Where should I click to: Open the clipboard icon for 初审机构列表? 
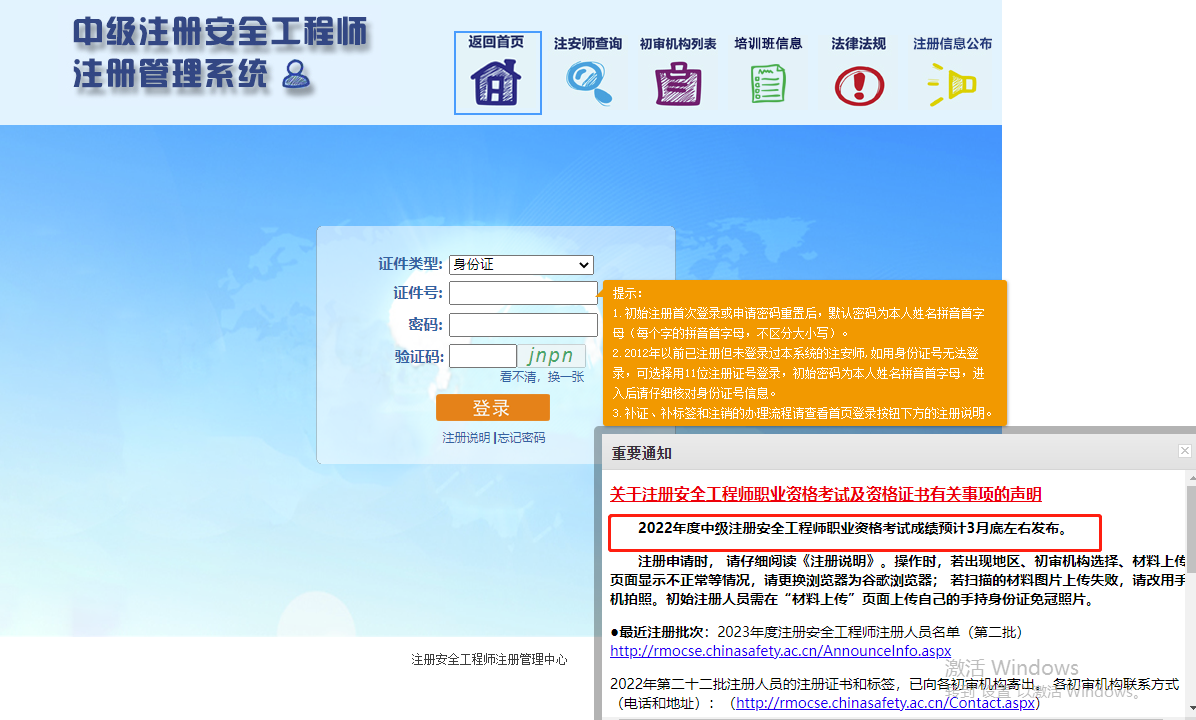click(677, 84)
